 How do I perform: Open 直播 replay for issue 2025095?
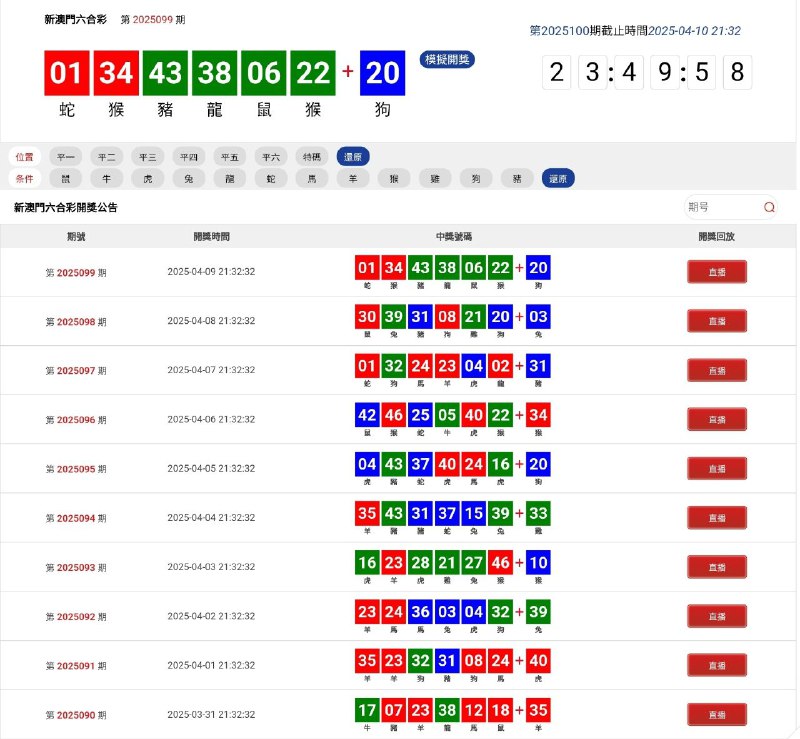(x=717, y=469)
